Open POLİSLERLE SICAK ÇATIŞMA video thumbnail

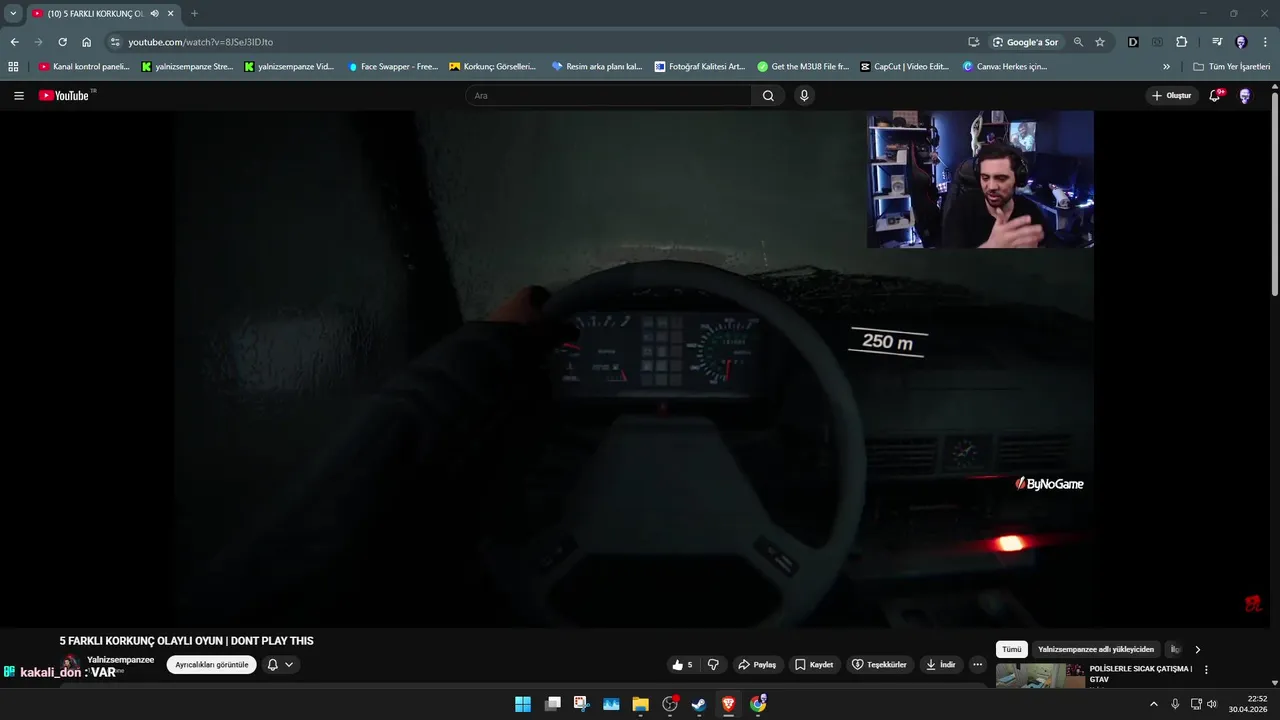tap(1040, 675)
